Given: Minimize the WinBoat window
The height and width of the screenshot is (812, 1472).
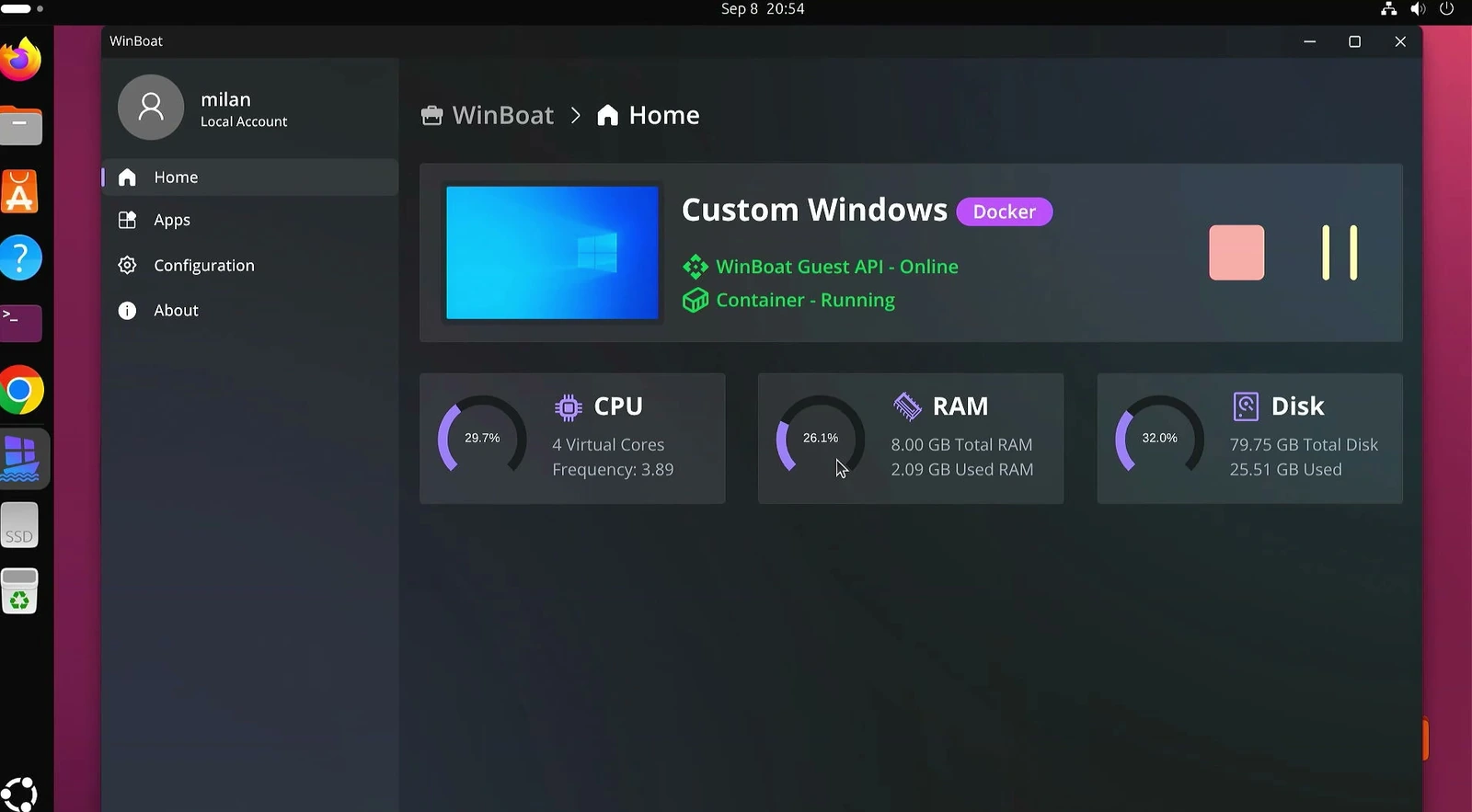Looking at the screenshot, I should tap(1309, 41).
